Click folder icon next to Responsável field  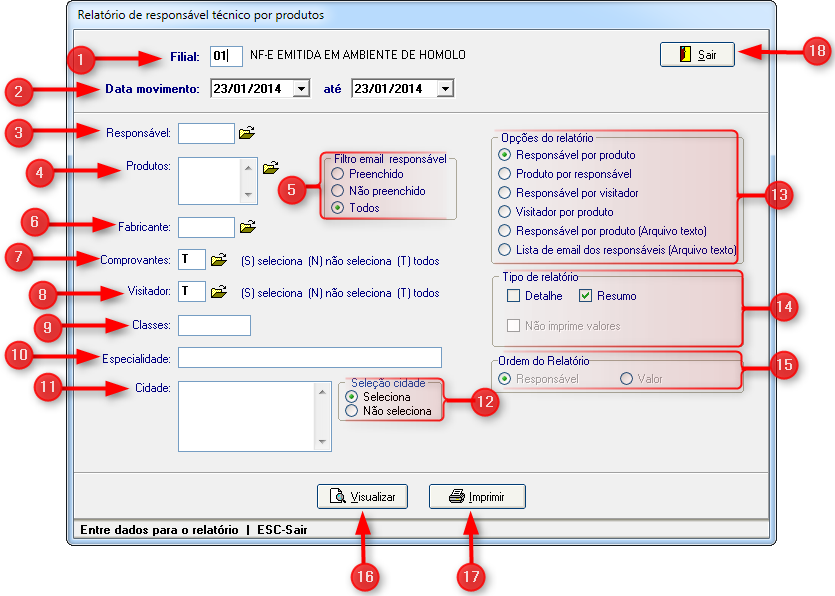pos(247,132)
